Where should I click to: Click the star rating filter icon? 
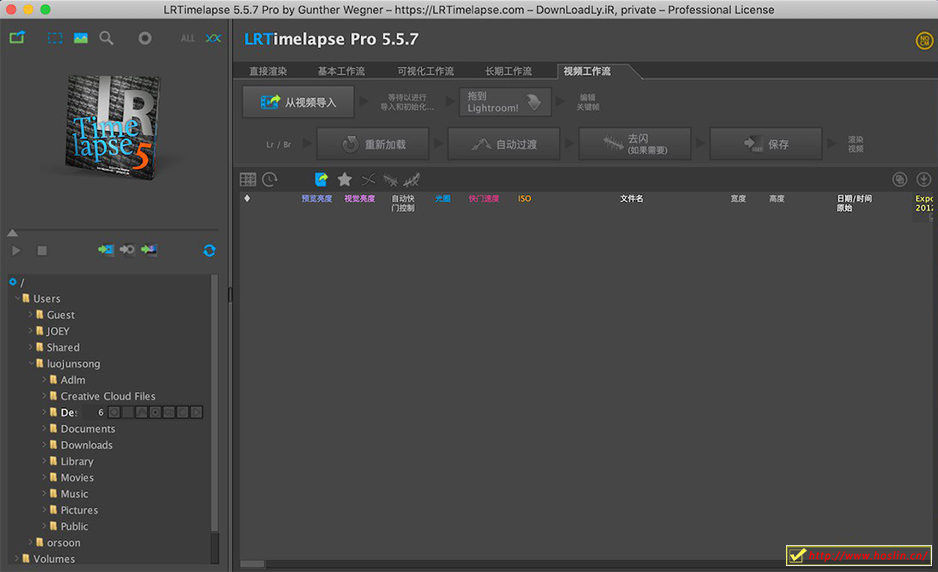coord(345,179)
